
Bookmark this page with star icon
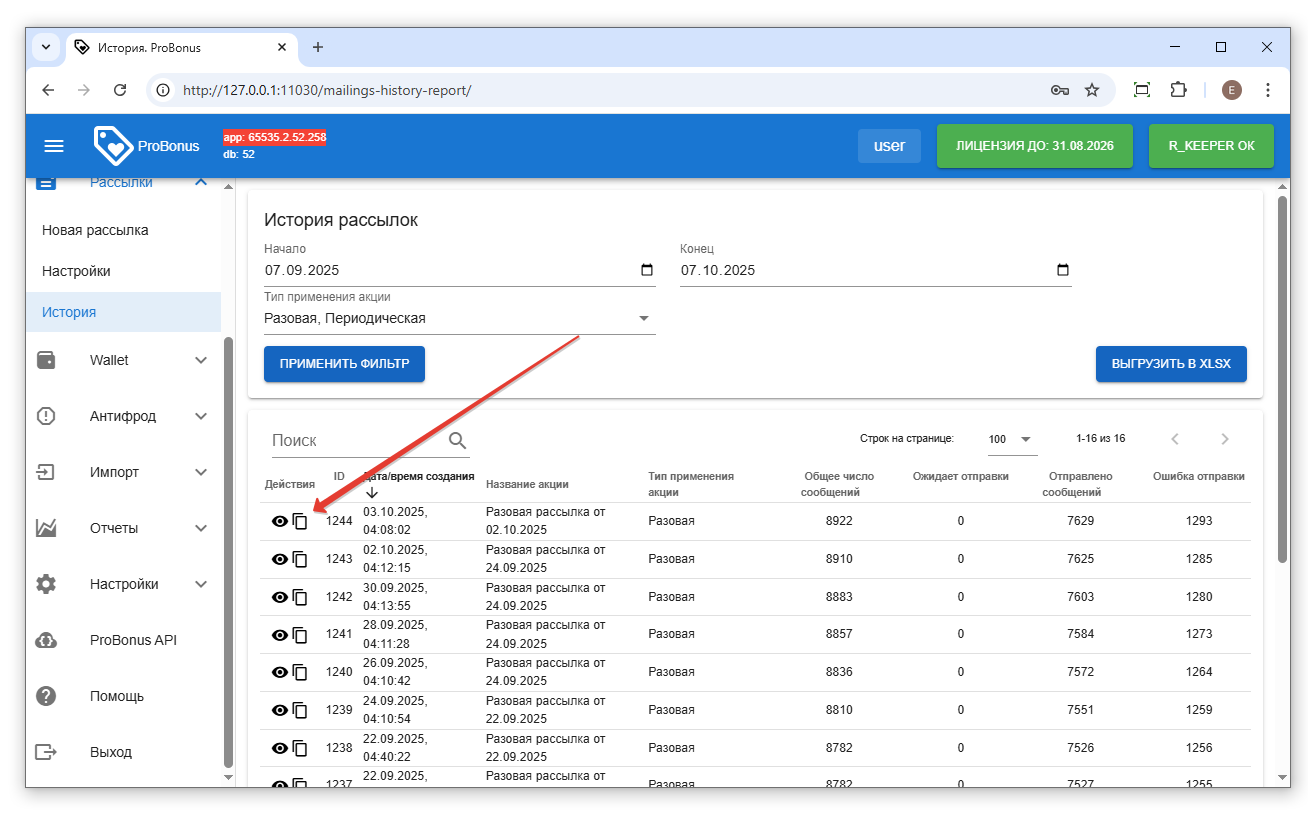(x=1092, y=90)
